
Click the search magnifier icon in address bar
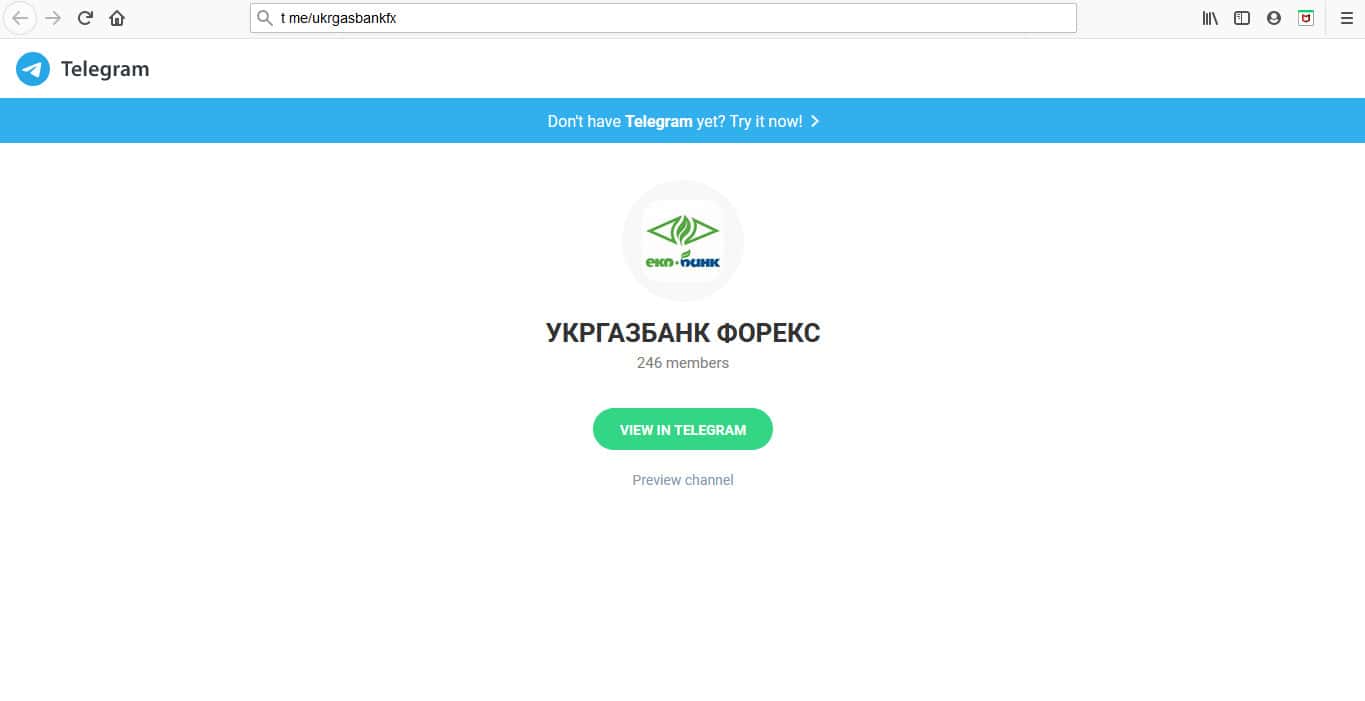264,18
